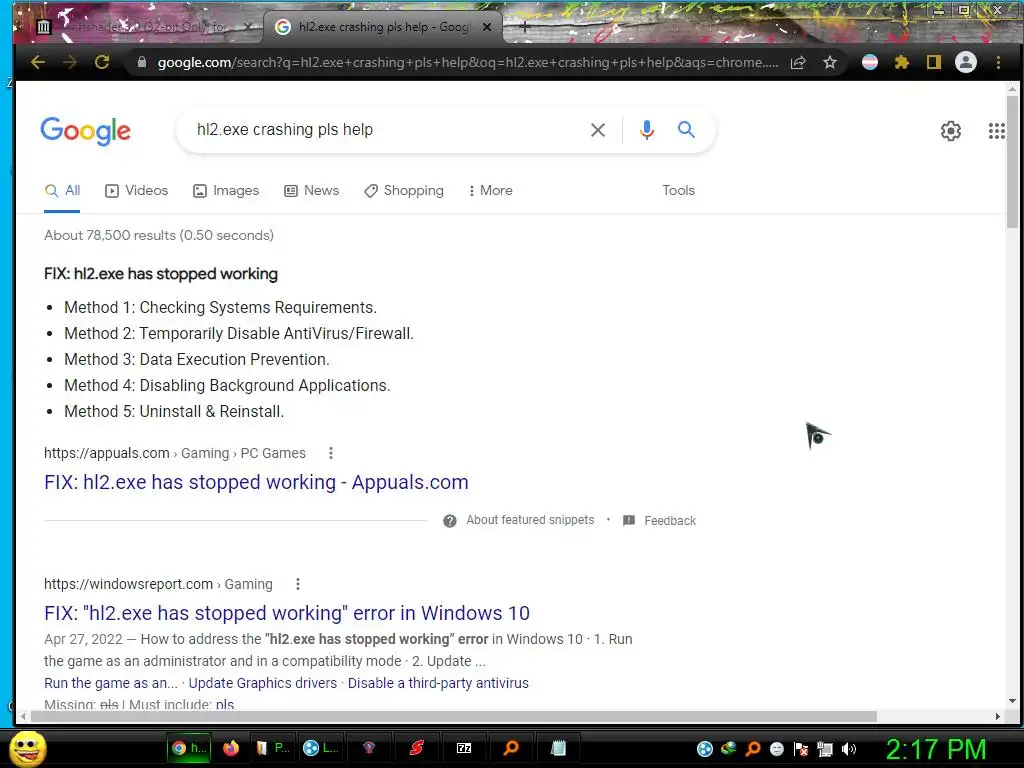Close the Internet Archive background tab
The height and width of the screenshot is (768, 1024).
(x=248, y=27)
